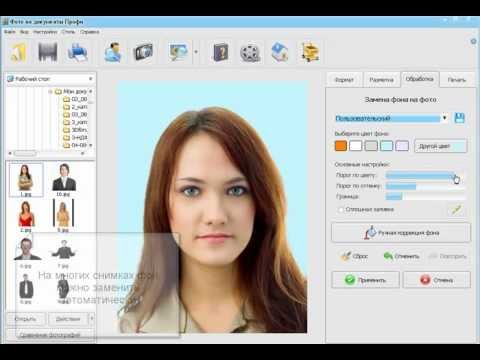
Task: Switch to the Print tab
Action: 457,80
